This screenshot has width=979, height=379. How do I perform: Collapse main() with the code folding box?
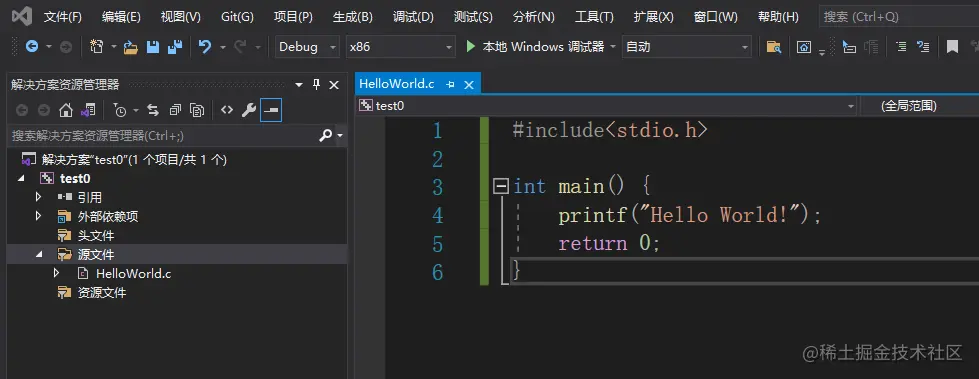pos(501,186)
